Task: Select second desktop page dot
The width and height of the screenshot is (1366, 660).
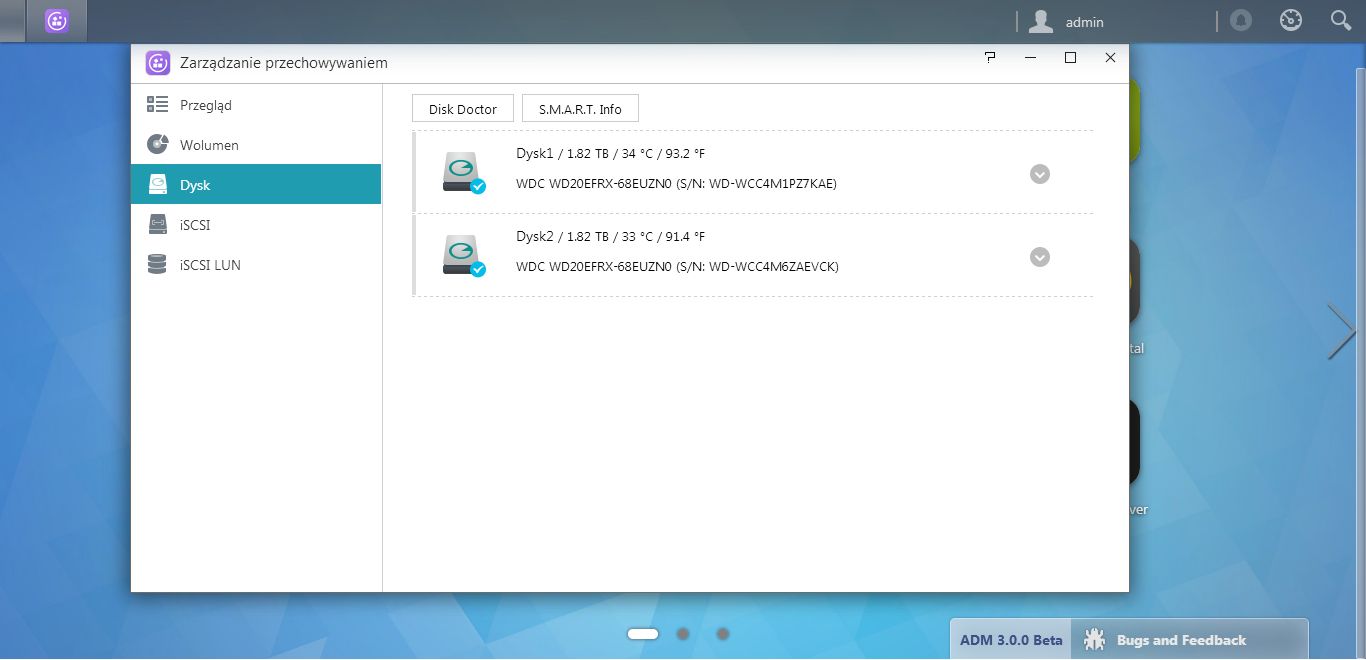Action: point(683,633)
